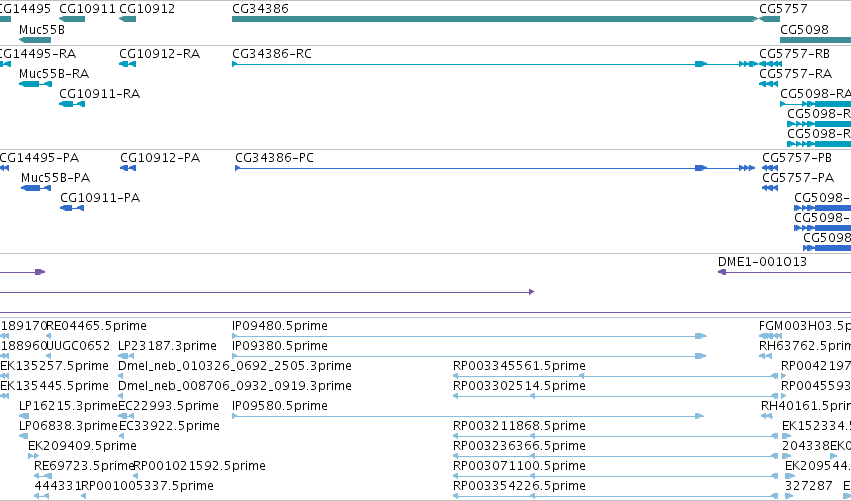Click the EK135257.5prime EST label
The image size is (851, 501).
tap(54, 366)
